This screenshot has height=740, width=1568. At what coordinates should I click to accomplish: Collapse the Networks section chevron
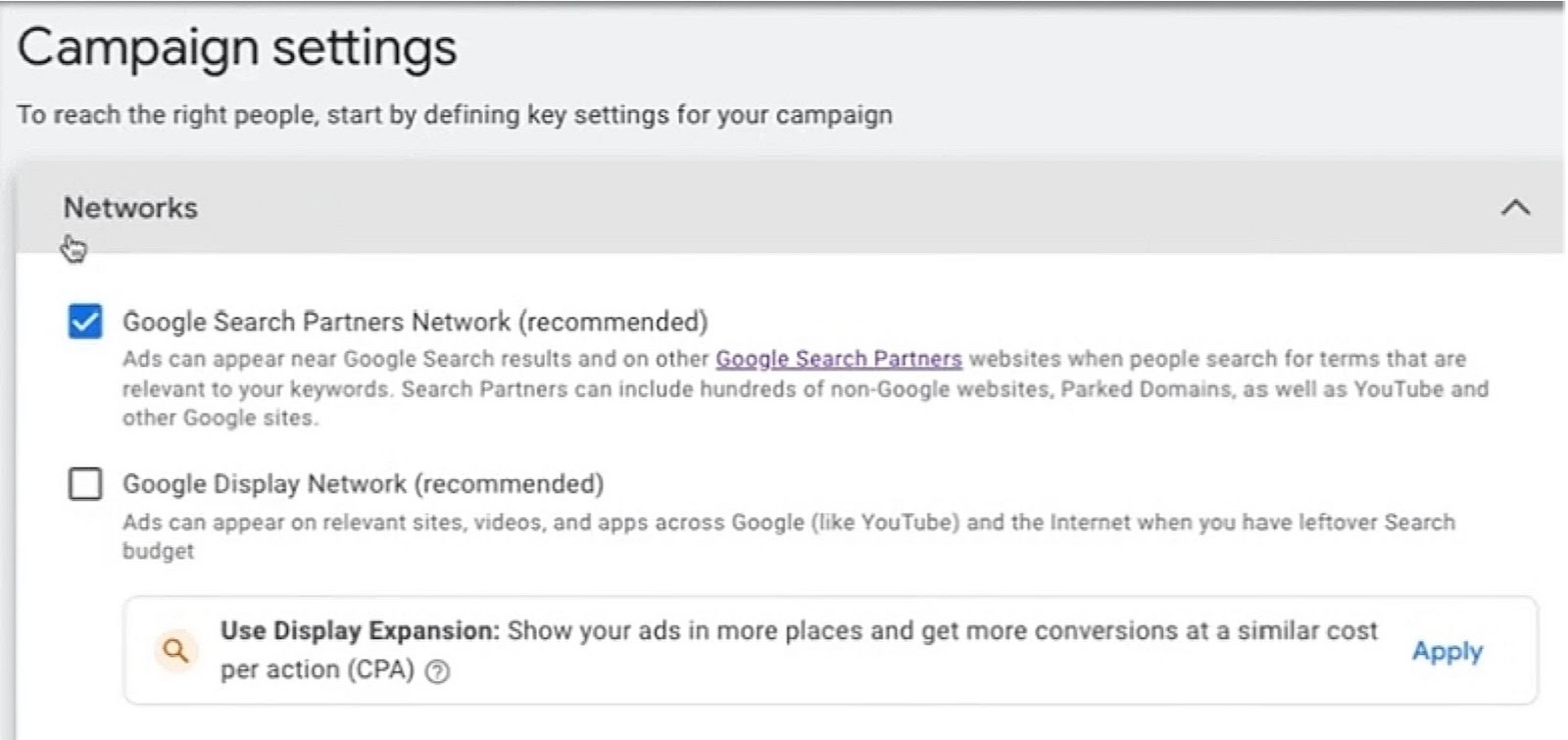(x=1515, y=207)
